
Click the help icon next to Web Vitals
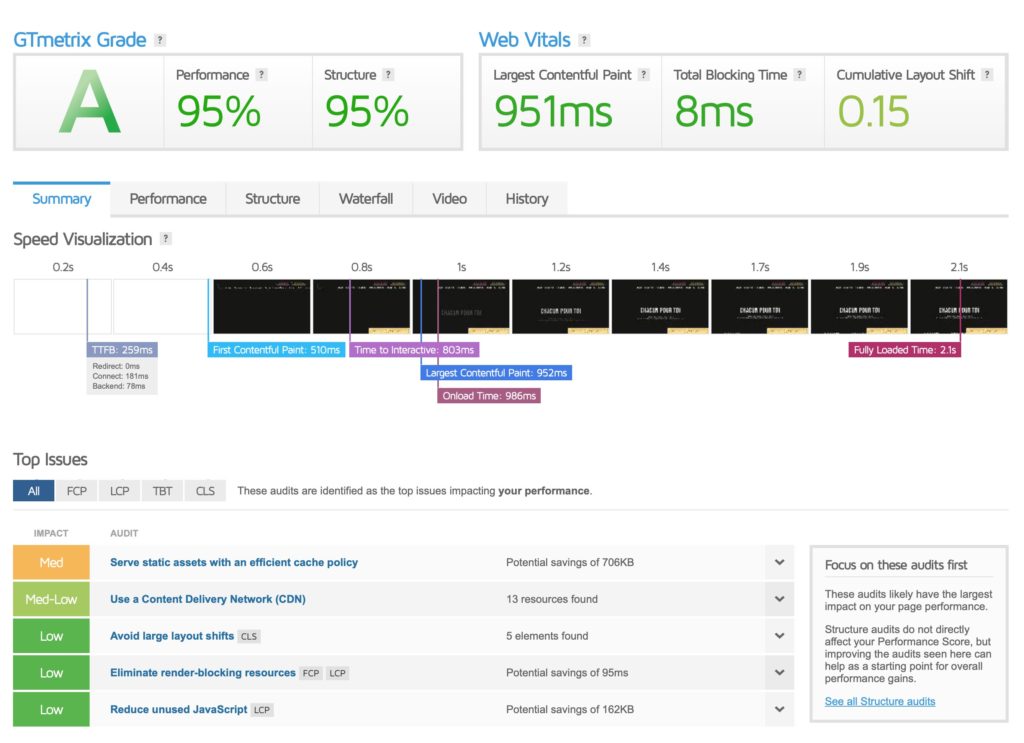[x=584, y=41]
